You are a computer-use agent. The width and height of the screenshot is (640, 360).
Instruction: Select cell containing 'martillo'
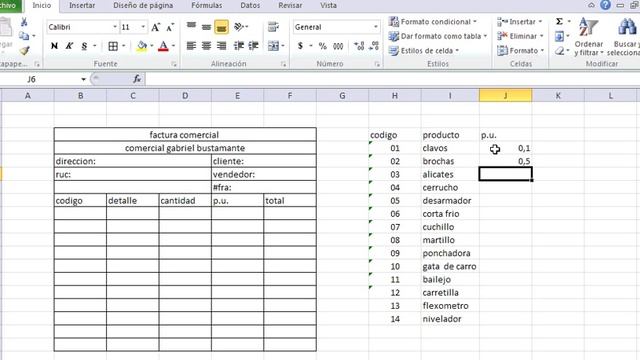(450, 240)
